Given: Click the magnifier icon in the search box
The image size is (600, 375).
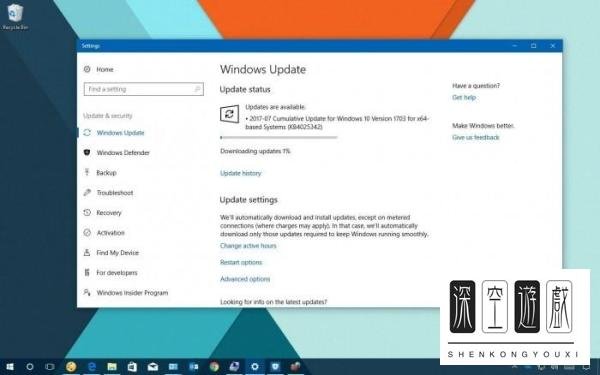Looking at the screenshot, I should (197, 89).
